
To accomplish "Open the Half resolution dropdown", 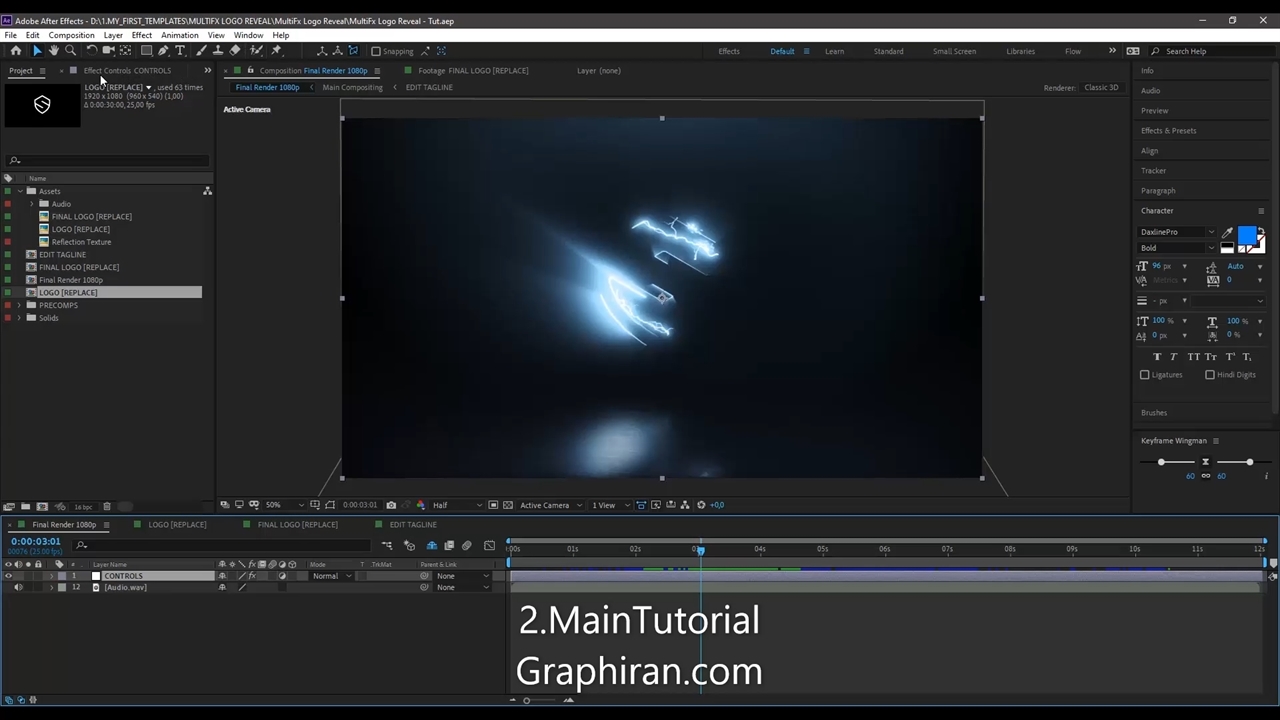I will [455, 505].
